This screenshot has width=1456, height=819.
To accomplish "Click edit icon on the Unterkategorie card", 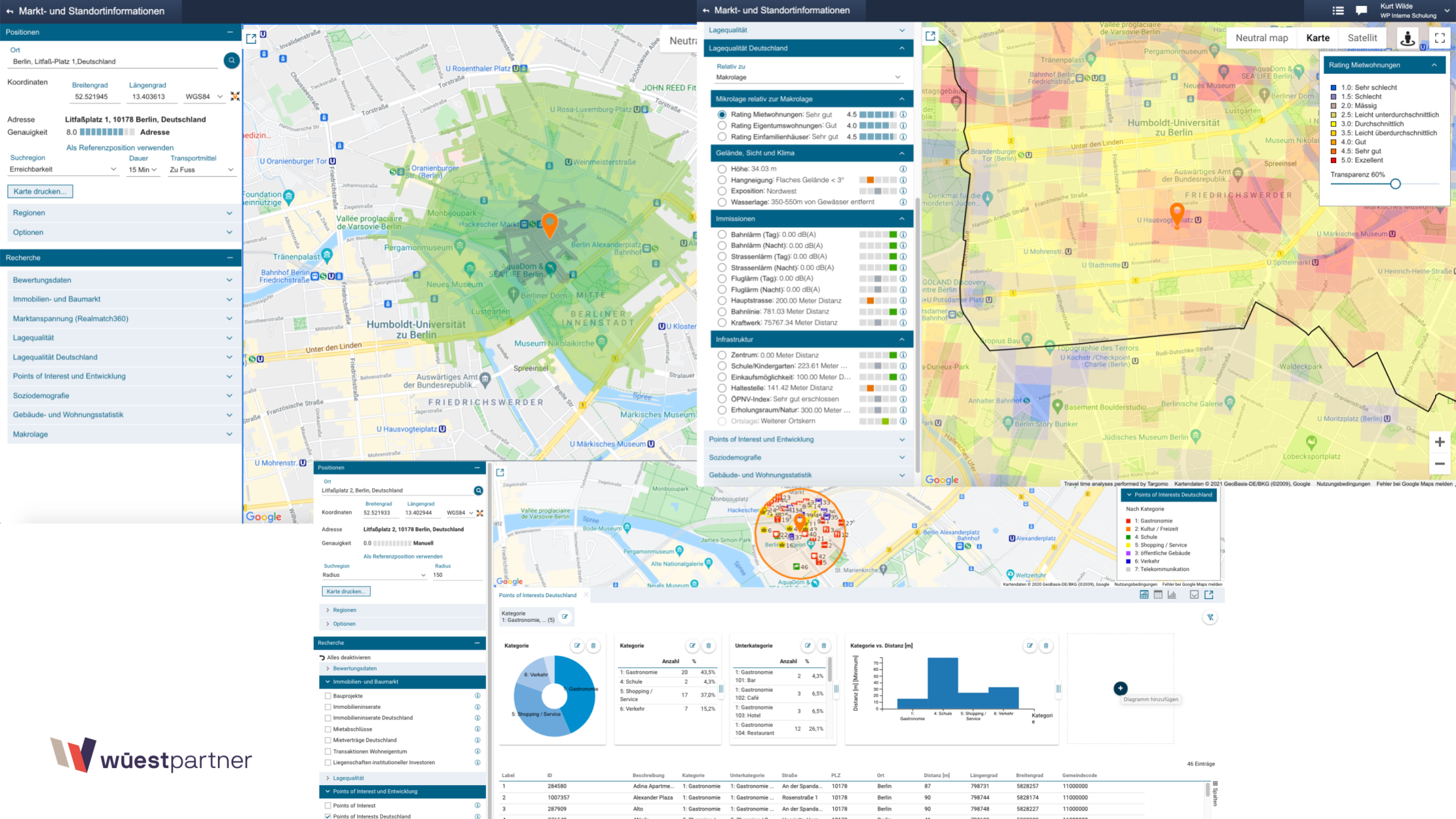I will point(808,645).
